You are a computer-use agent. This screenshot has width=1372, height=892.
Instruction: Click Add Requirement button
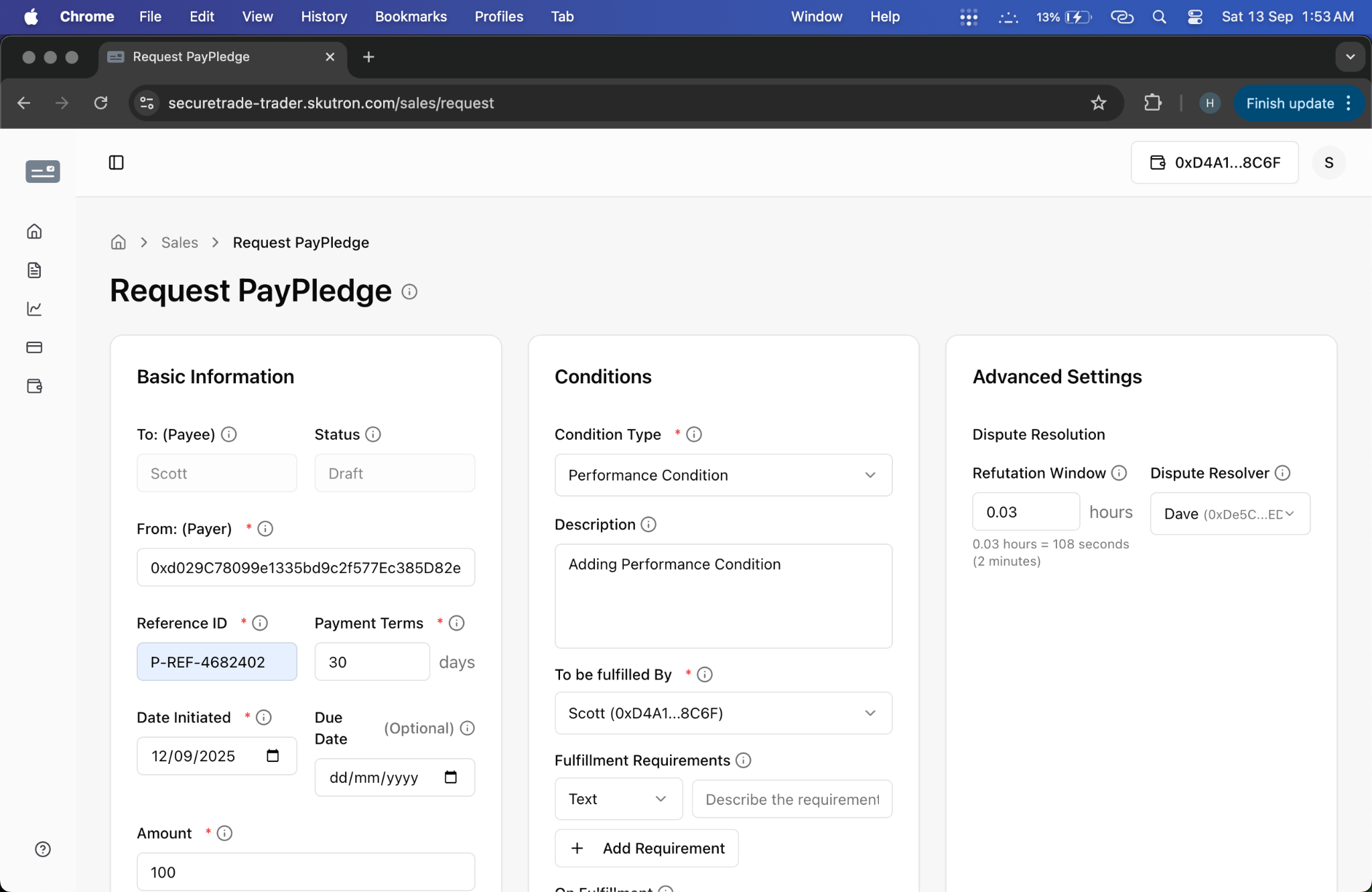point(646,848)
